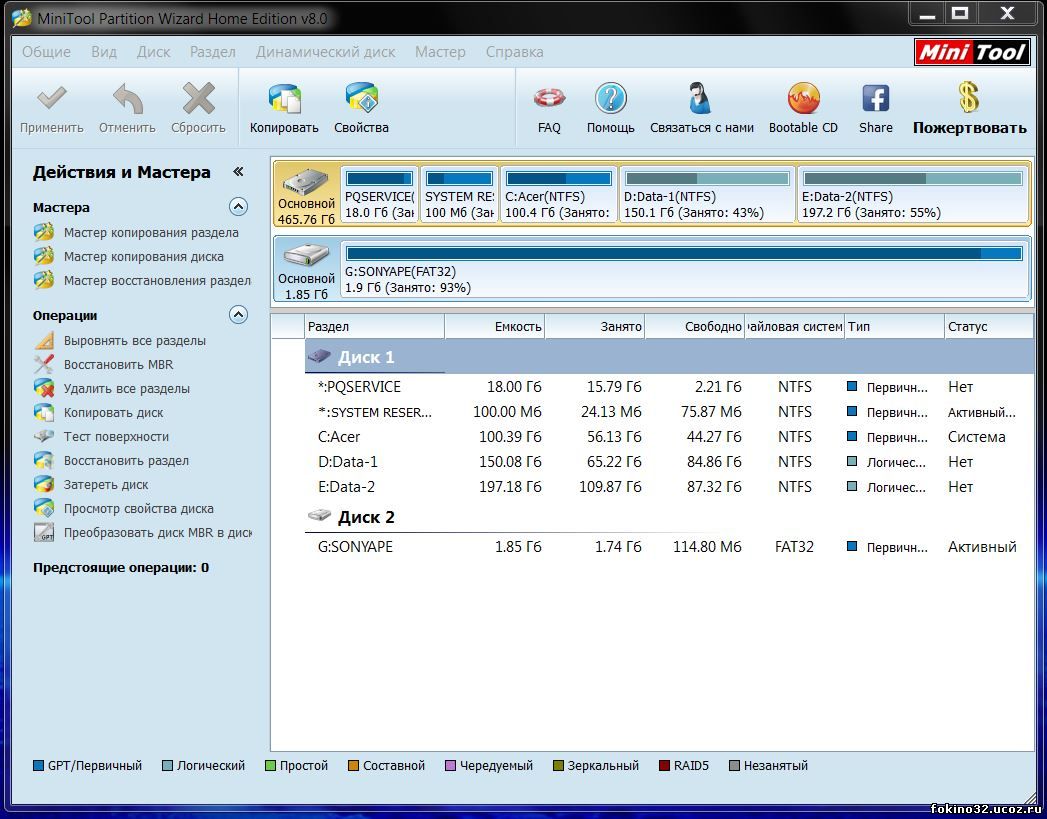The image size is (1047, 819).
Task: Click the Связаться с нами icon
Action: [700, 98]
